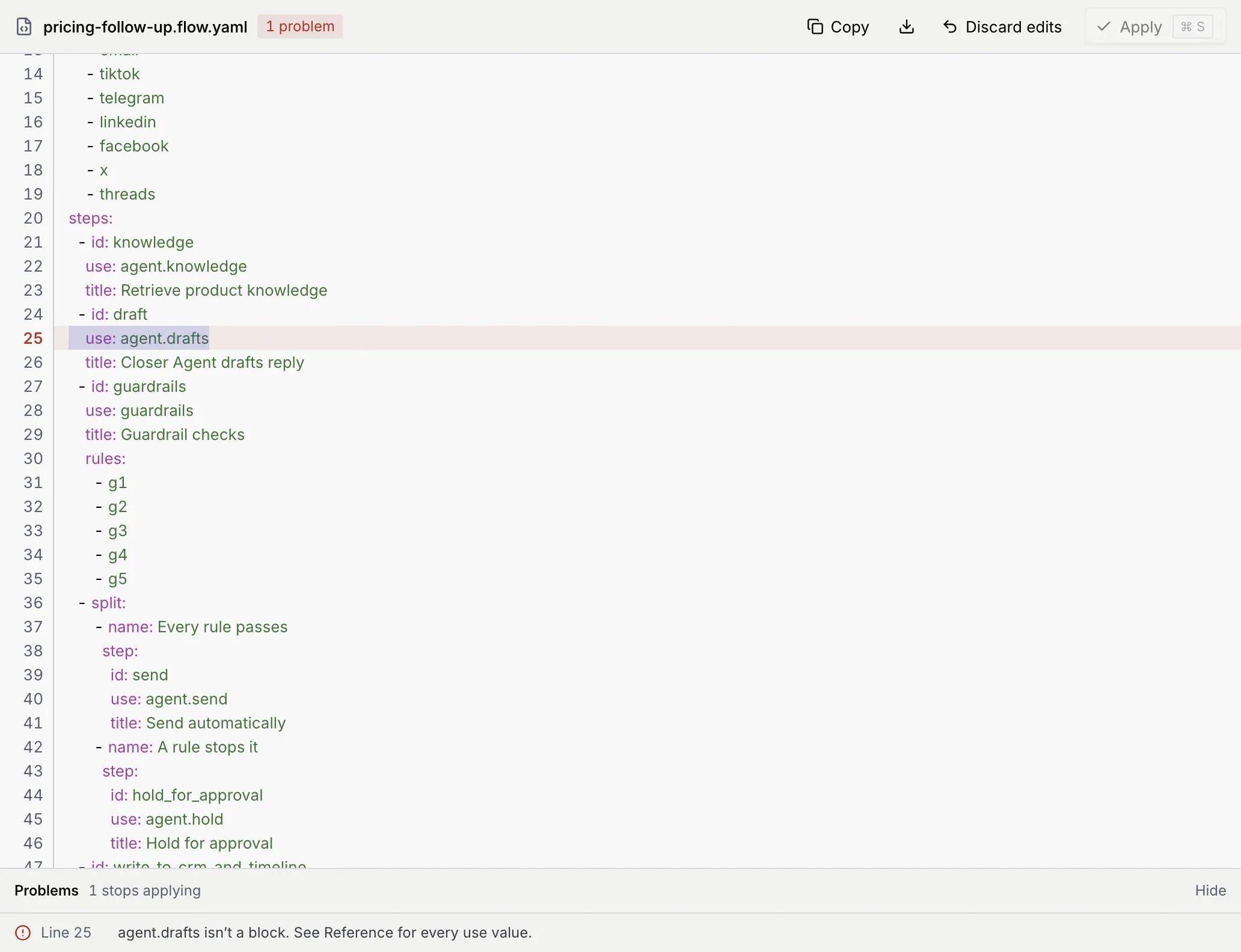
Task: Click Discard edits to revert changes
Action: [x=1002, y=26]
